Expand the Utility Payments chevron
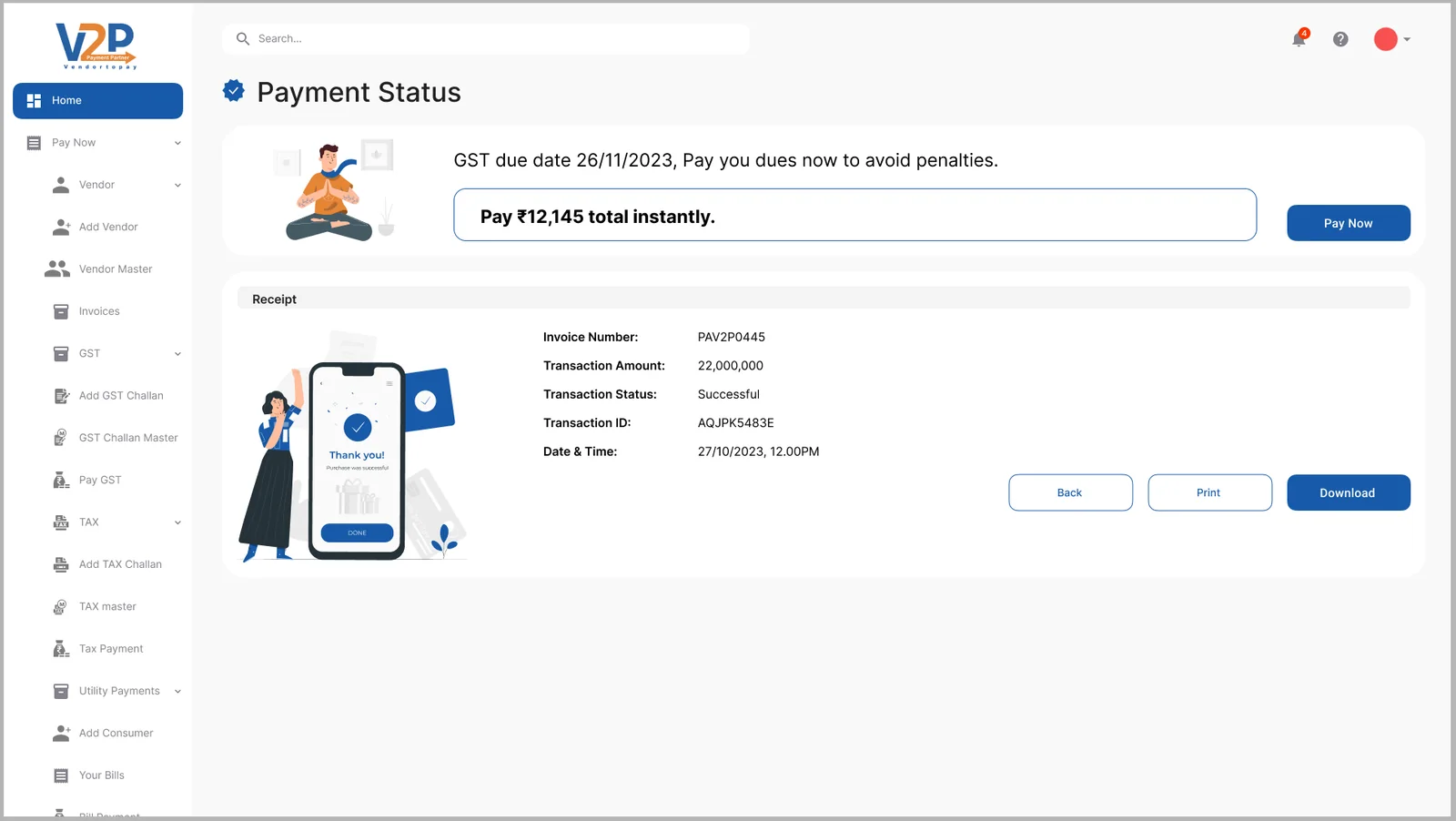The height and width of the screenshot is (821, 1456). [x=177, y=691]
